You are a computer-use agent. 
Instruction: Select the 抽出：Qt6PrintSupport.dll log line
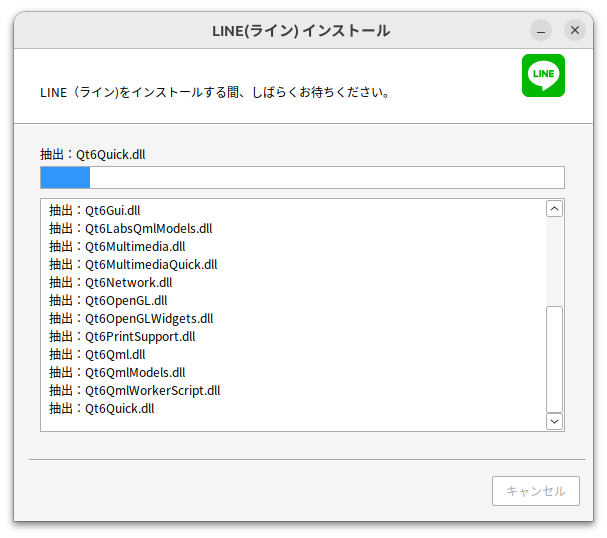tap(122, 337)
